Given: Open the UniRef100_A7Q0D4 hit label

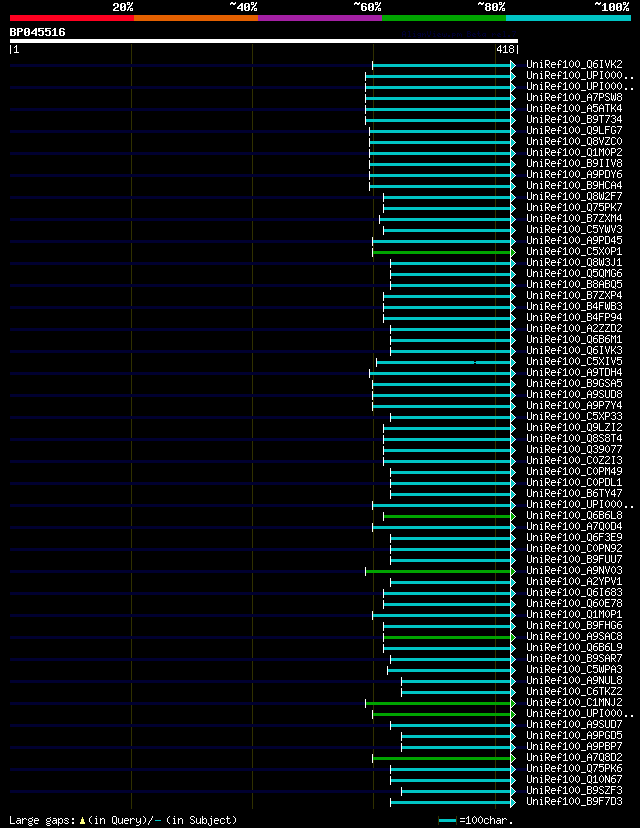Looking at the screenshot, I should click(x=575, y=526).
